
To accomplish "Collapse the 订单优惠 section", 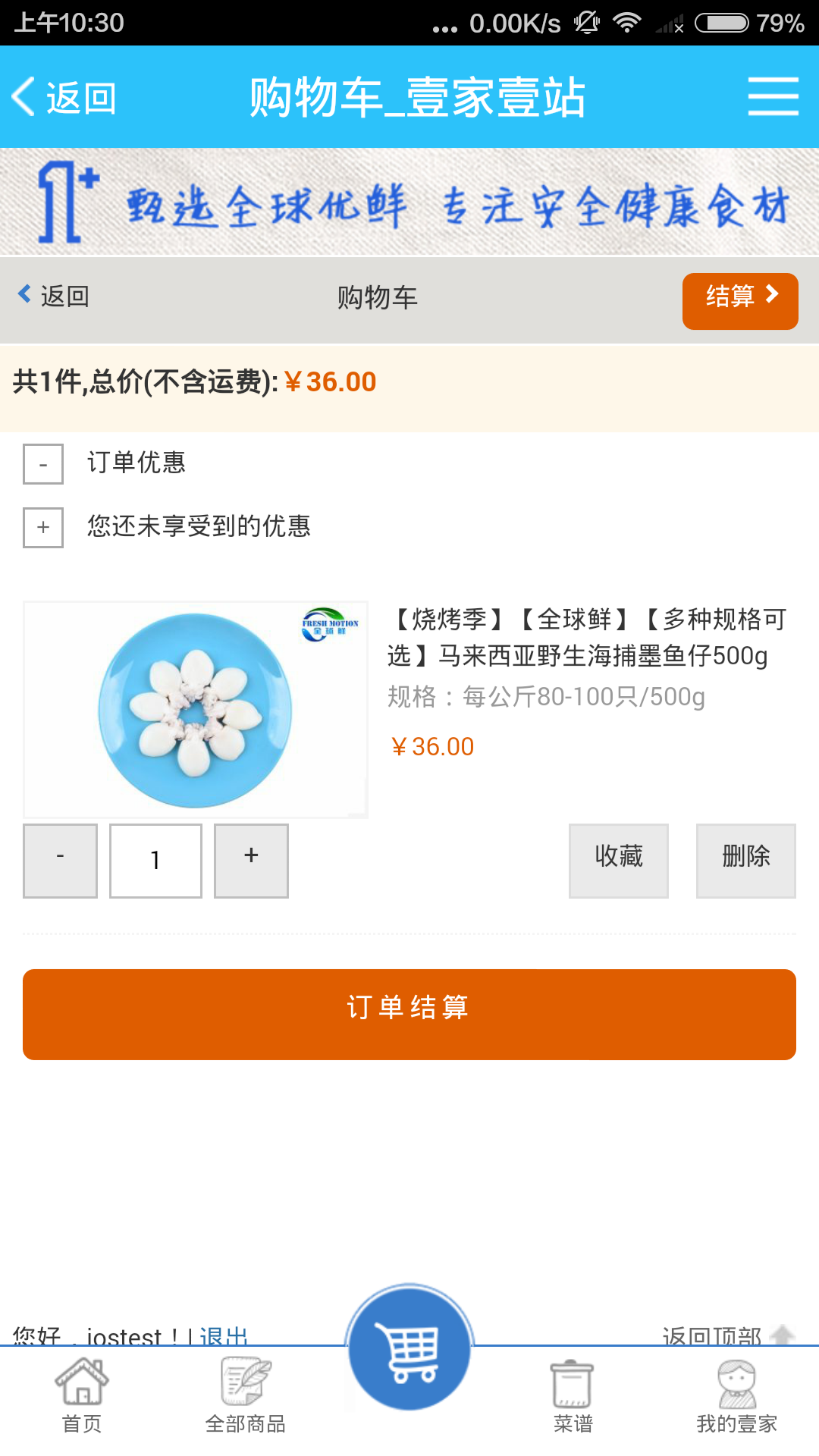I will click(43, 464).
